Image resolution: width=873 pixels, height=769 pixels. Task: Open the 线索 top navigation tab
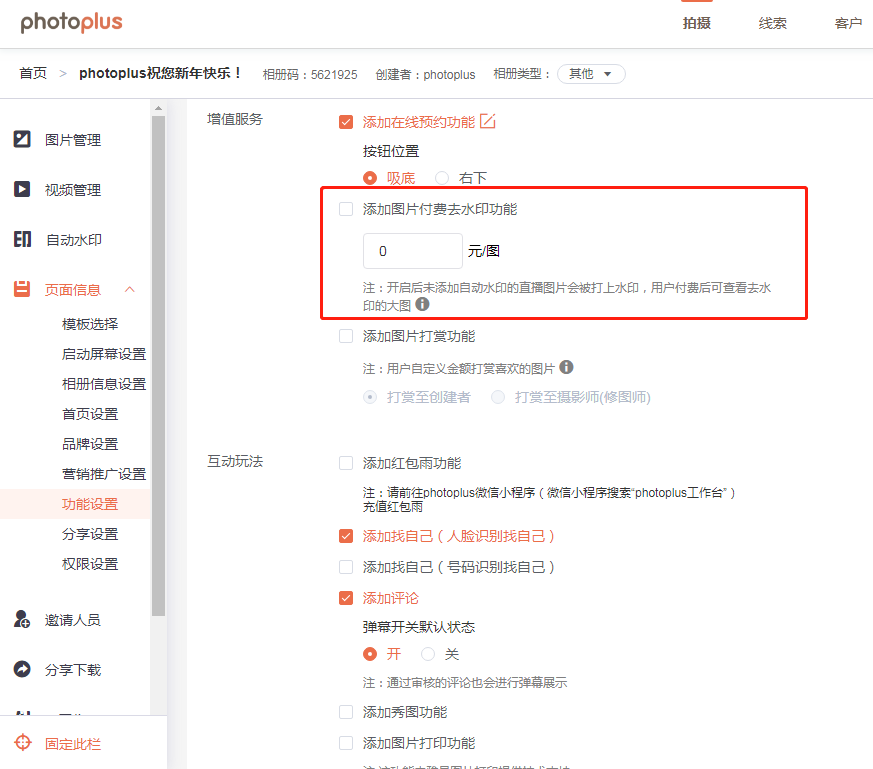(x=772, y=23)
